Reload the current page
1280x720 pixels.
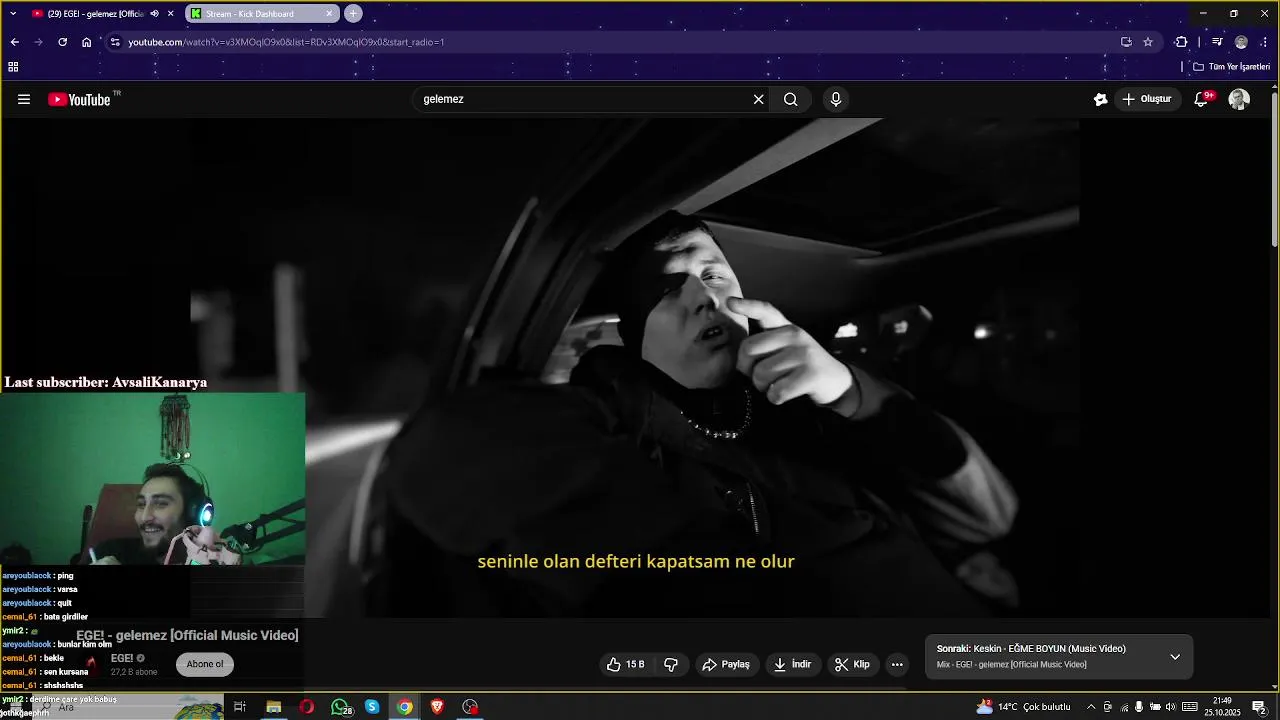click(62, 42)
